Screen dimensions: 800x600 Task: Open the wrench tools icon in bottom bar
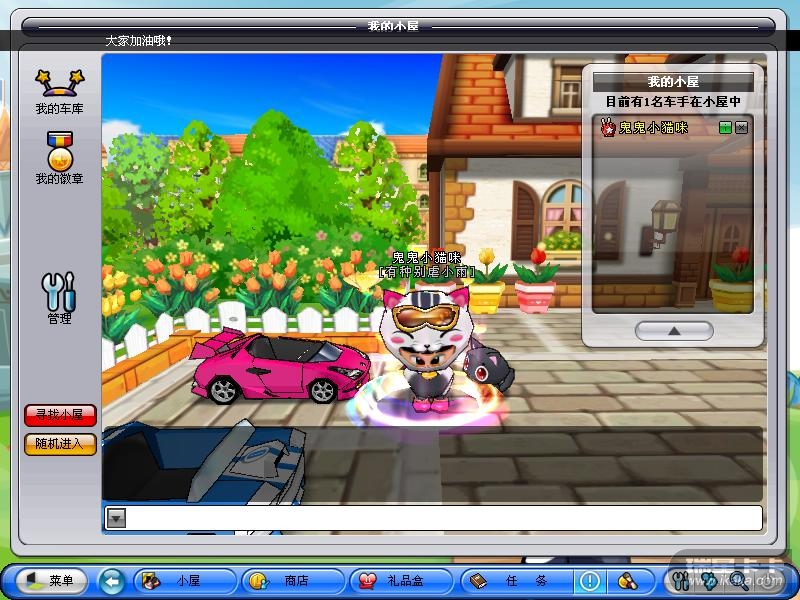[681, 581]
